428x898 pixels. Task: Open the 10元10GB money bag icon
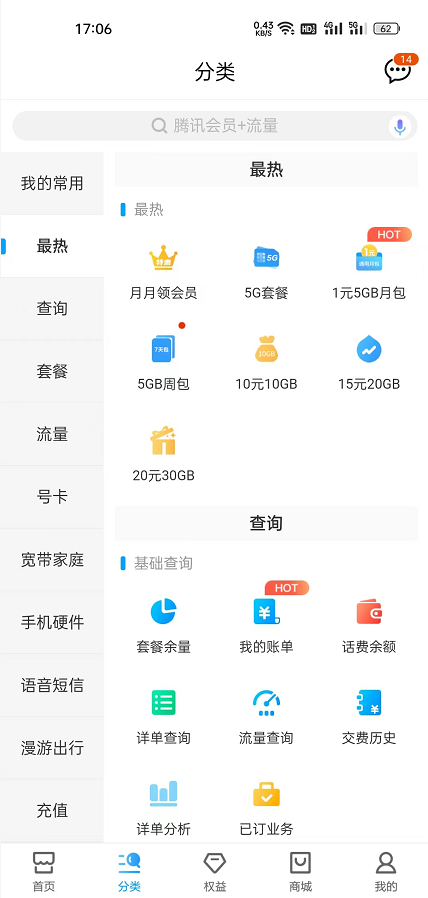click(x=266, y=349)
